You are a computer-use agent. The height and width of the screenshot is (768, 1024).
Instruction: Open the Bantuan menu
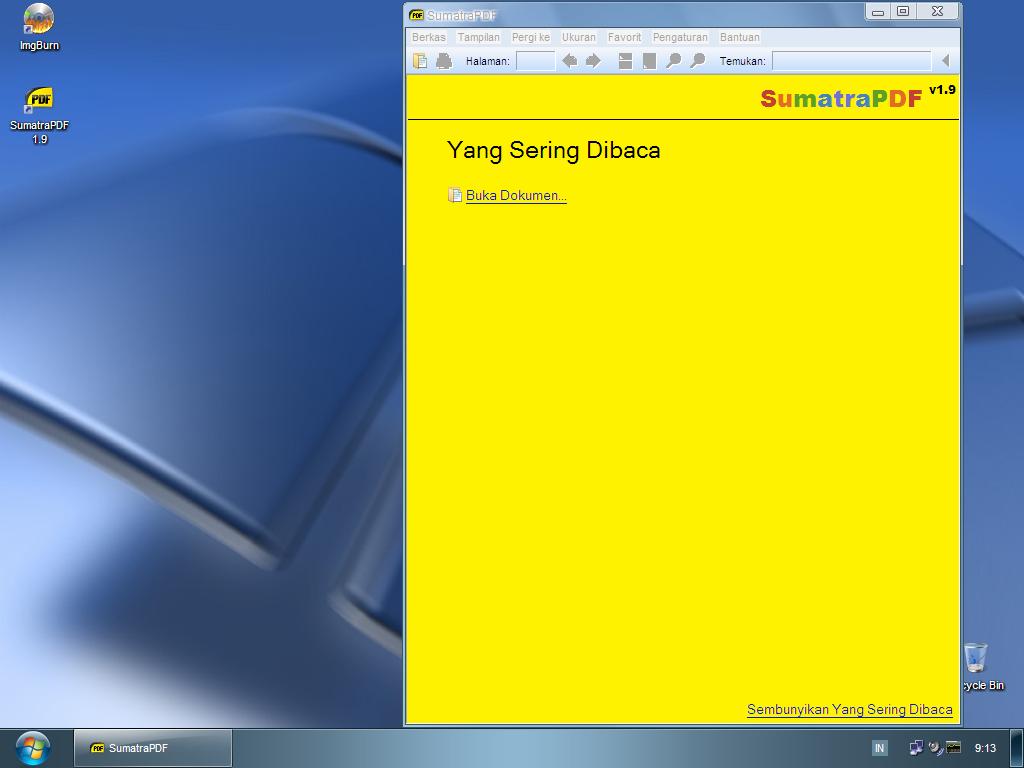[x=740, y=37]
